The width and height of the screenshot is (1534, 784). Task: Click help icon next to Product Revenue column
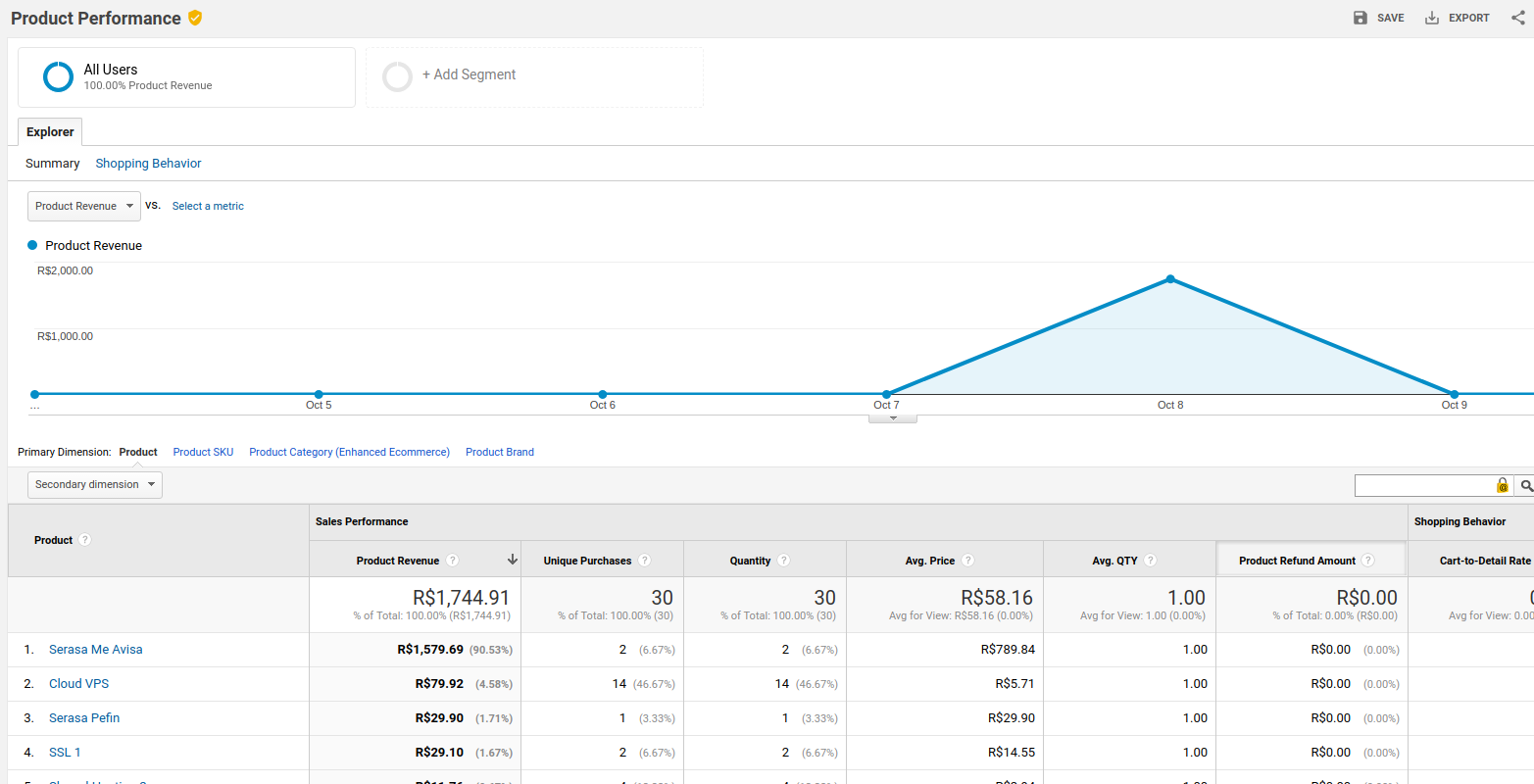(x=452, y=561)
